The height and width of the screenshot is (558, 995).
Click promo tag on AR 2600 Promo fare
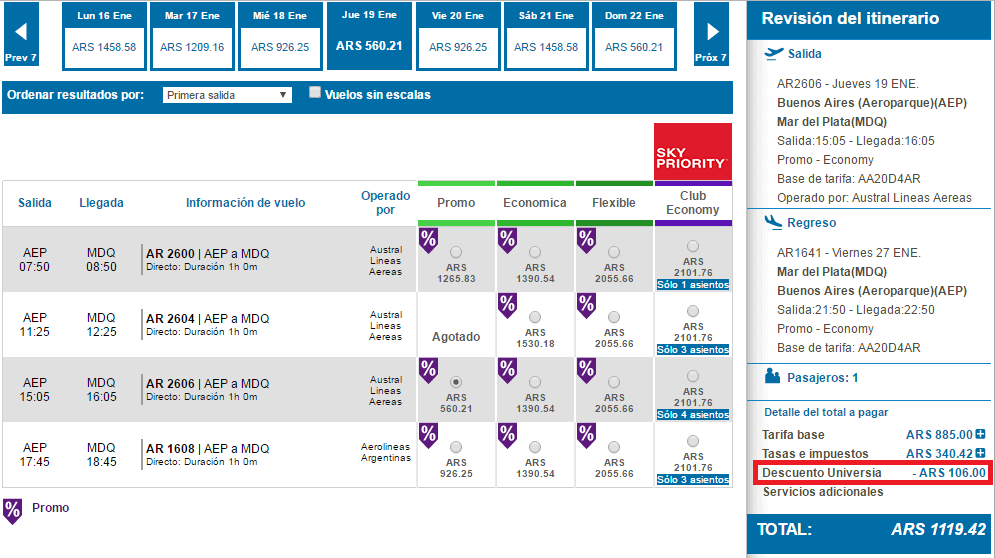[x=428, y=241]
